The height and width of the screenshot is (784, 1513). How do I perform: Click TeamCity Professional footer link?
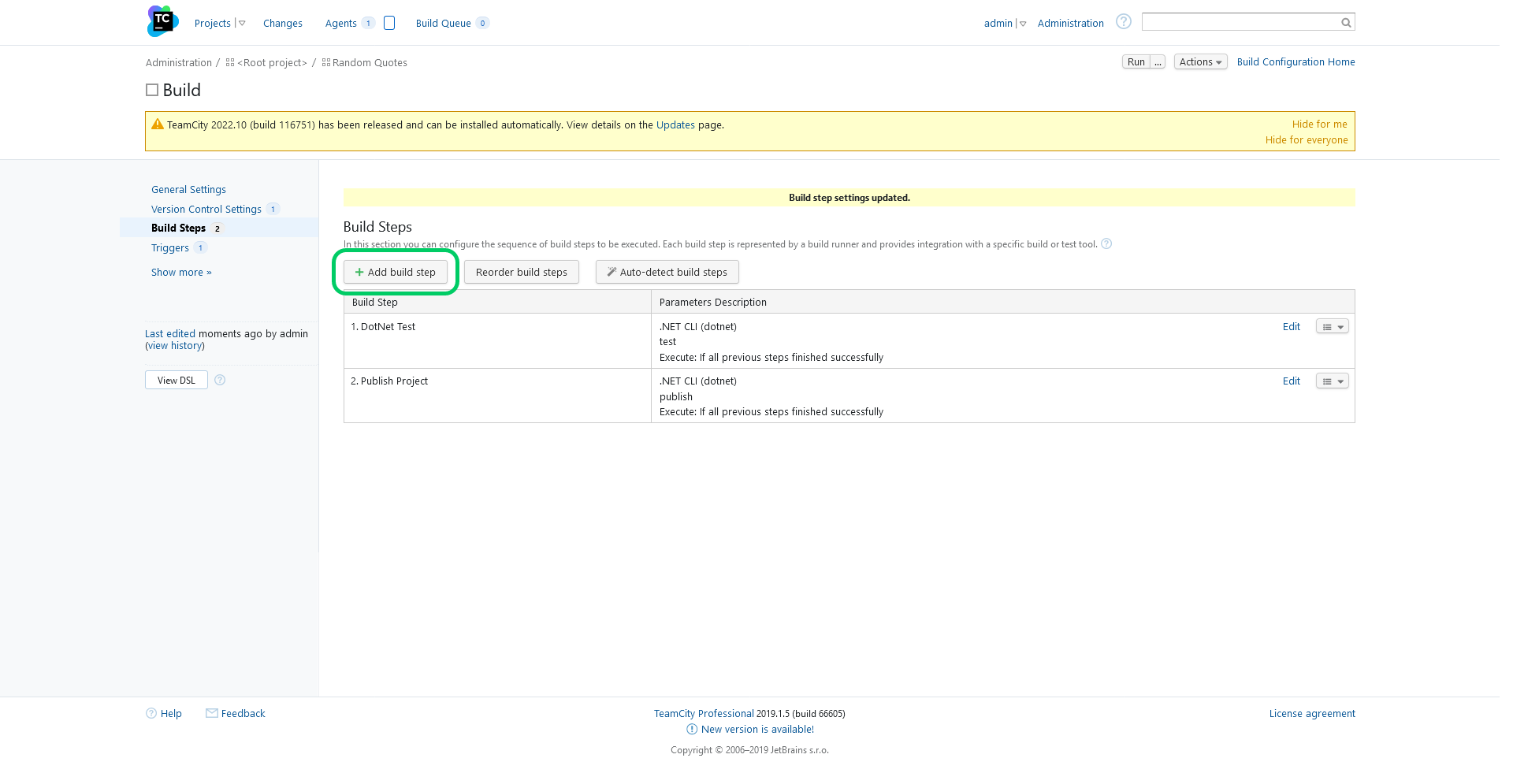(x=704, y=714)
